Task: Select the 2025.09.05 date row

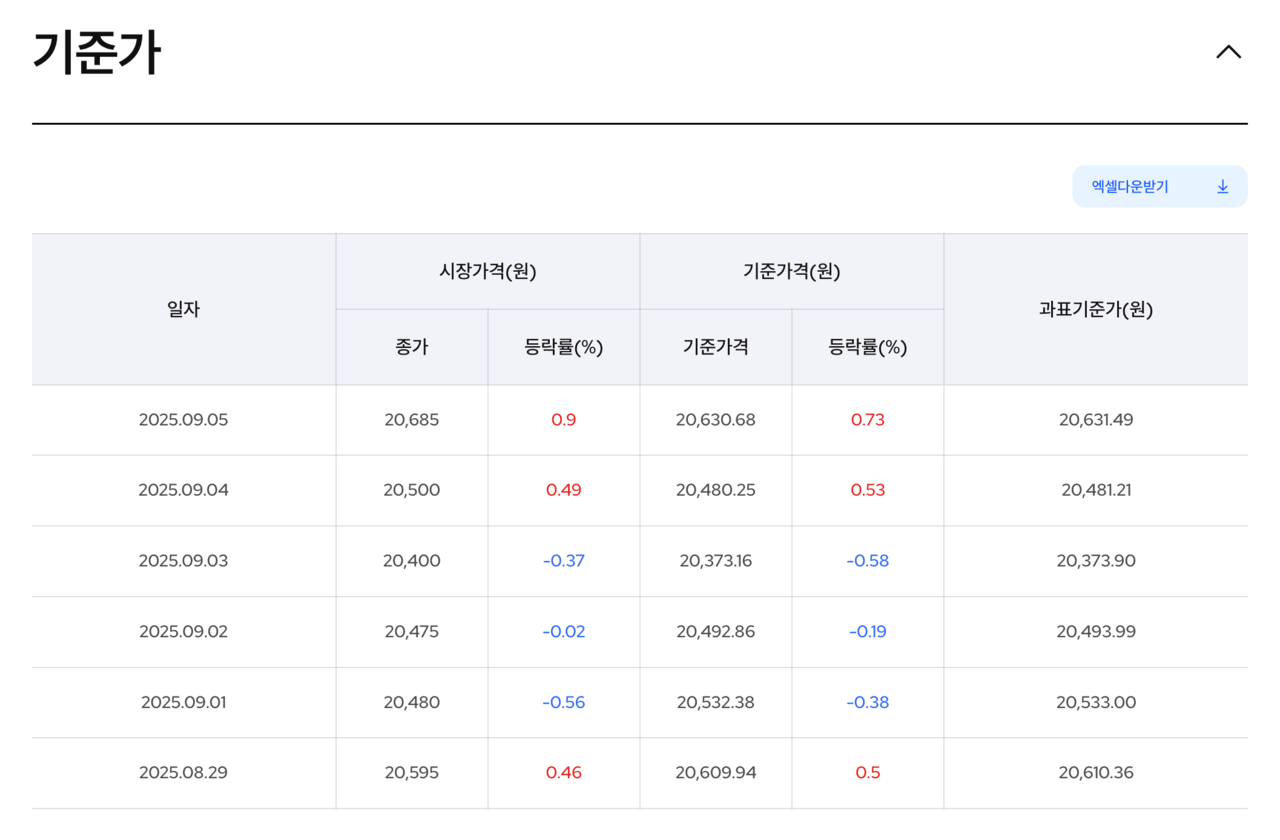Action: [x=183, y=420]
